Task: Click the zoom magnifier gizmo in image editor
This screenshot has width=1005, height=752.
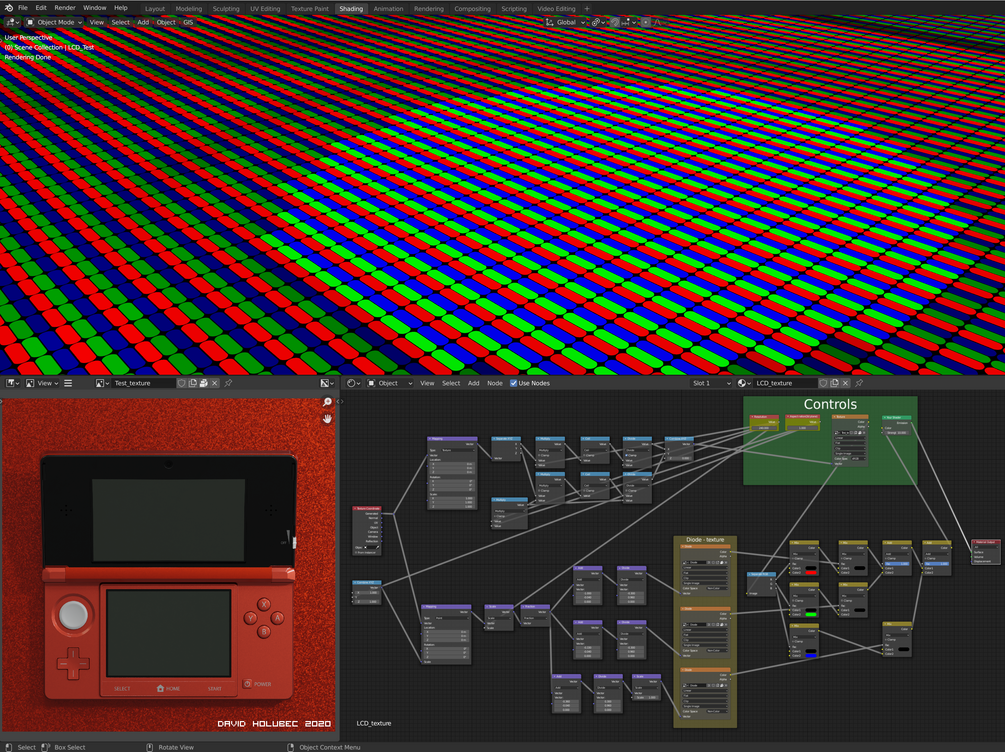Action: point(328,402)
